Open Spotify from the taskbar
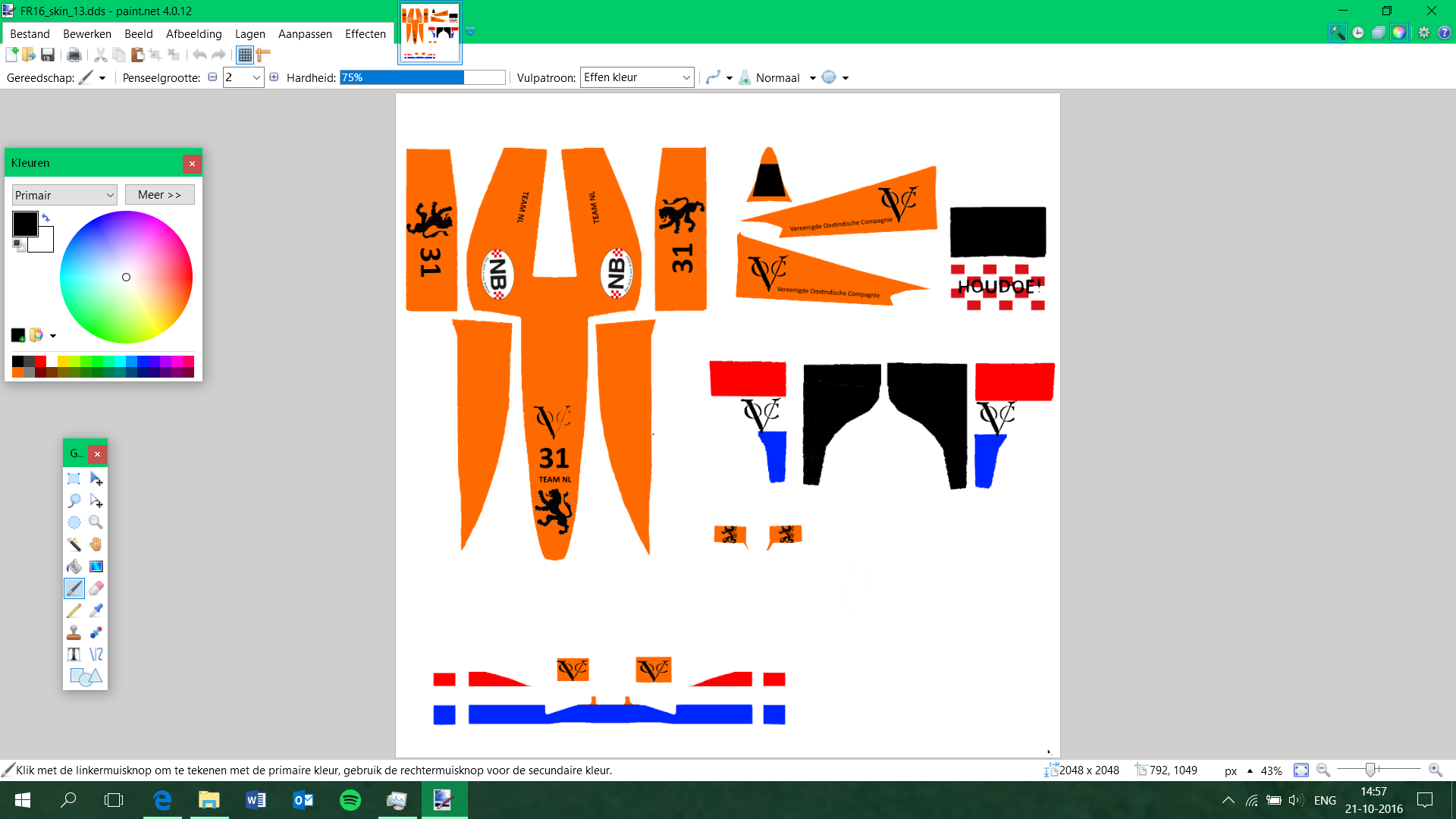 point(350,800)
